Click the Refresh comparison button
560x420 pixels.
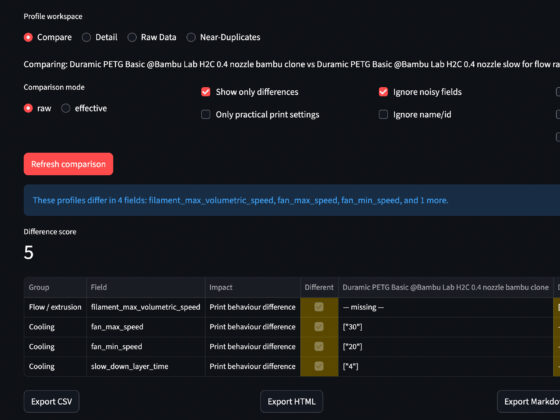[68, 164]
